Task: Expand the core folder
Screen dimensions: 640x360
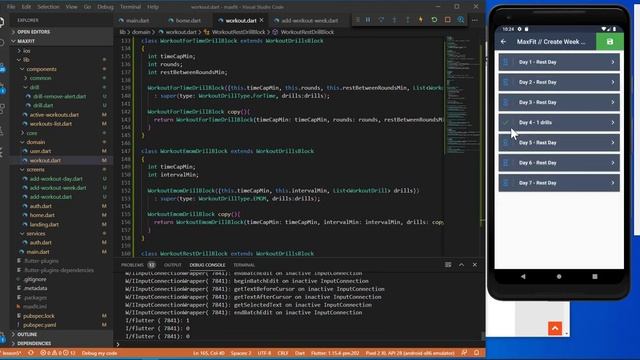Action: tap(32, 133)
